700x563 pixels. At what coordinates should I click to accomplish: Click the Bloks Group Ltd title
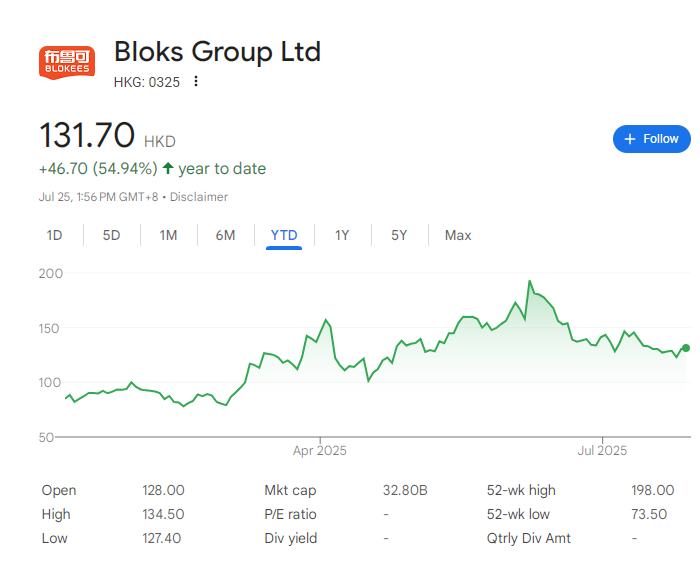[217, 51]
